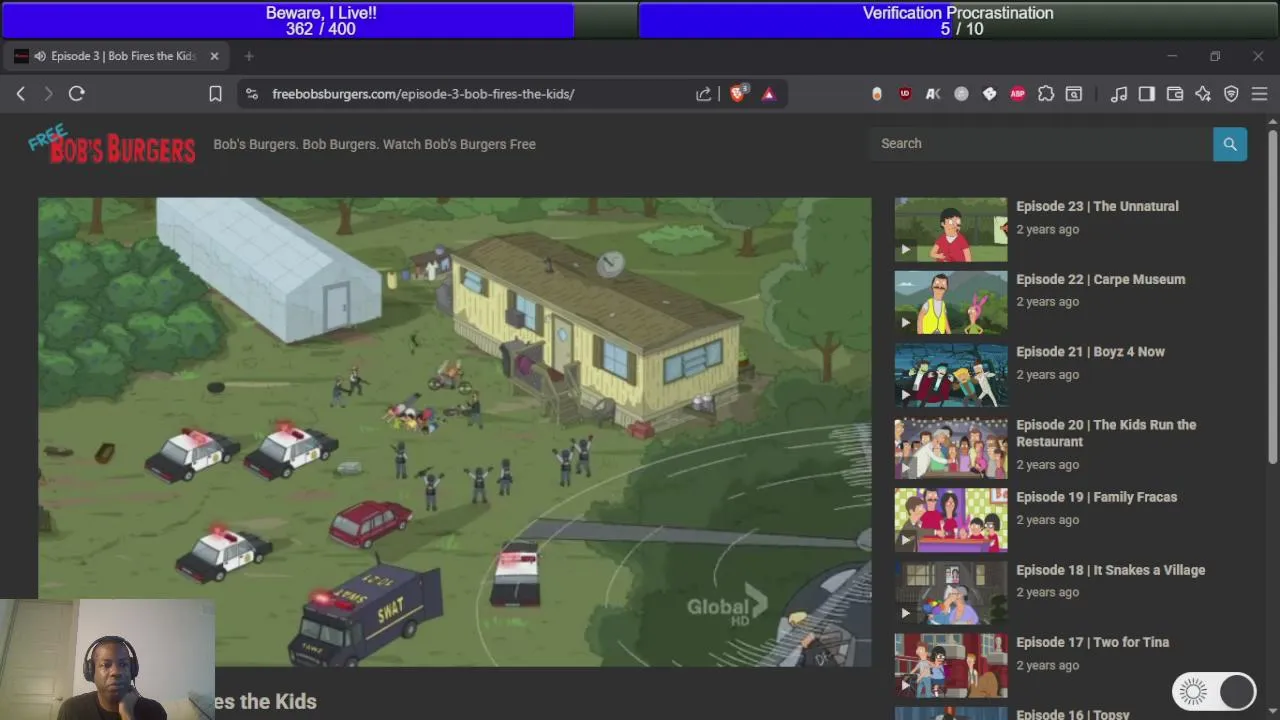Open site settings icon in address bar
The height and width of the screenshot is (720, 1280).
[250, 93]
